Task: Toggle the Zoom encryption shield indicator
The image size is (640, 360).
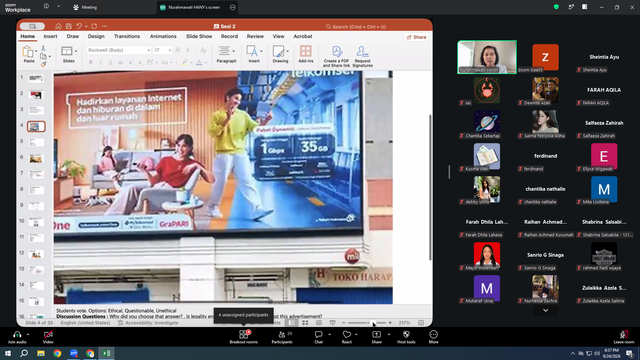Action: pyautogui.click(x=556, y=7)
